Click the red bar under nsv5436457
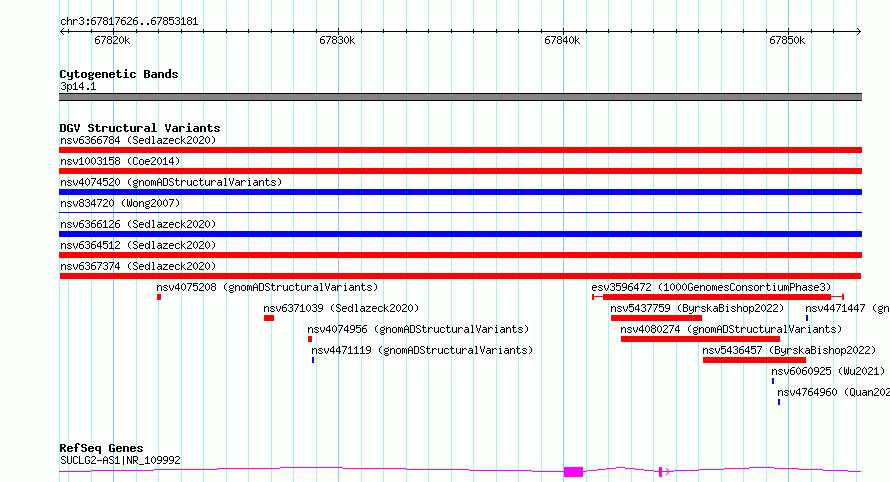Screen dimensions: 890x482 (x=754, y=360)
